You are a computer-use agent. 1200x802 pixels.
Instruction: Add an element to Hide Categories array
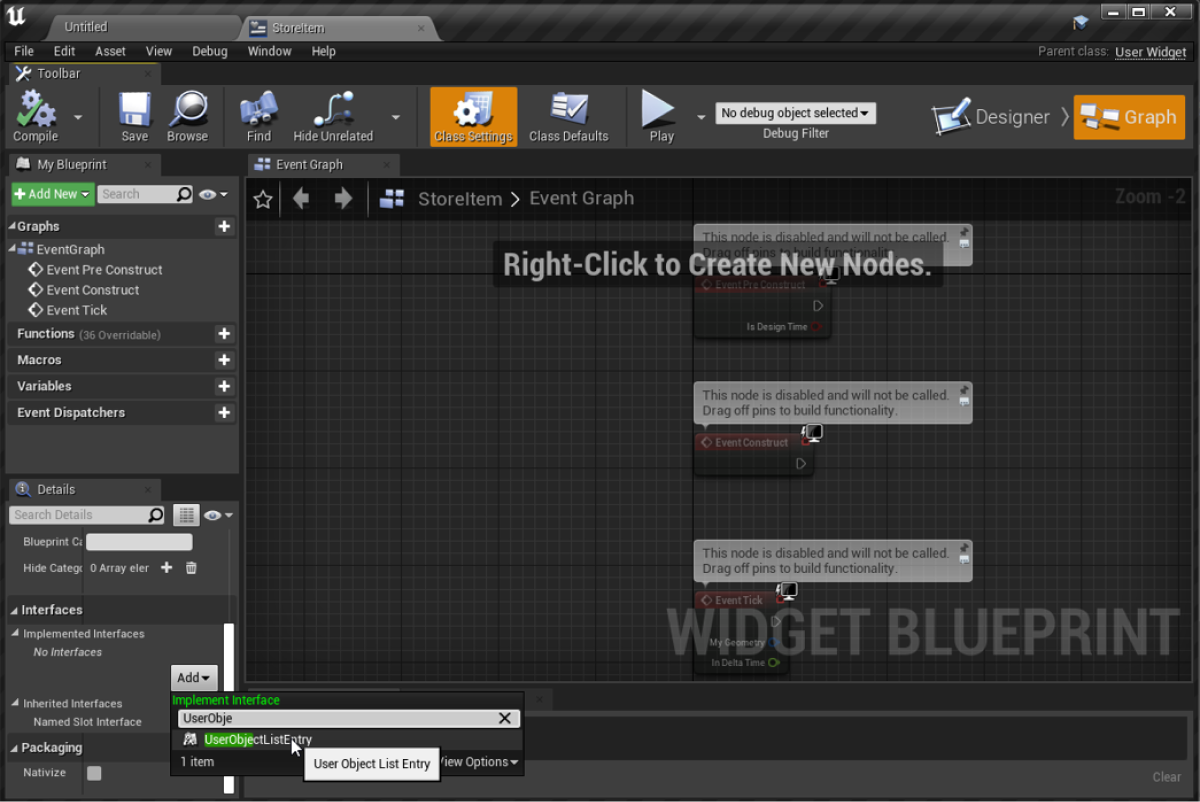point(167,568)
